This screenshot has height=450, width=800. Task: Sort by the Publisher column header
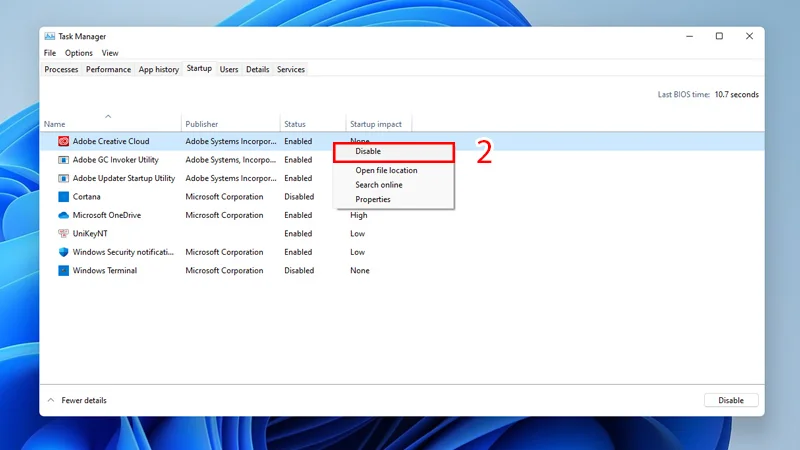[202, 124]
